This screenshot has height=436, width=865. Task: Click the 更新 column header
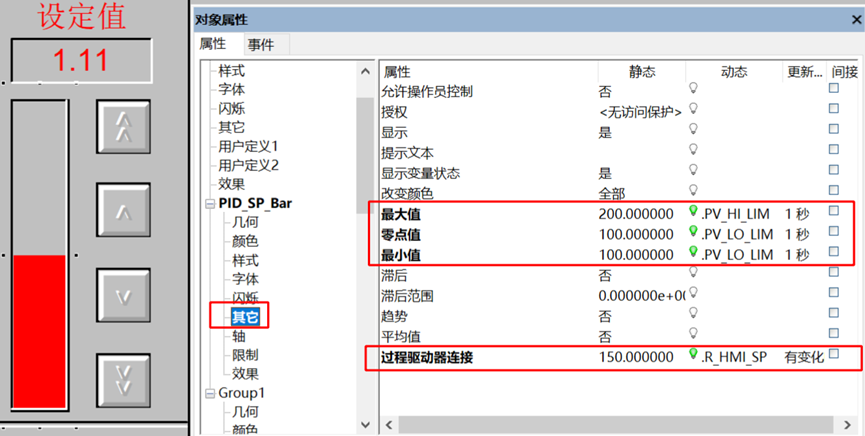pos(805,72)
